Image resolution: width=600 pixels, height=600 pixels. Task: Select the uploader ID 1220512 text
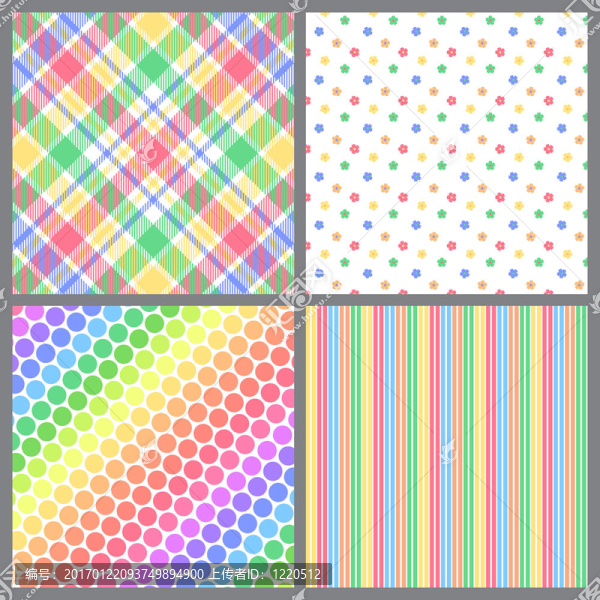296,574
